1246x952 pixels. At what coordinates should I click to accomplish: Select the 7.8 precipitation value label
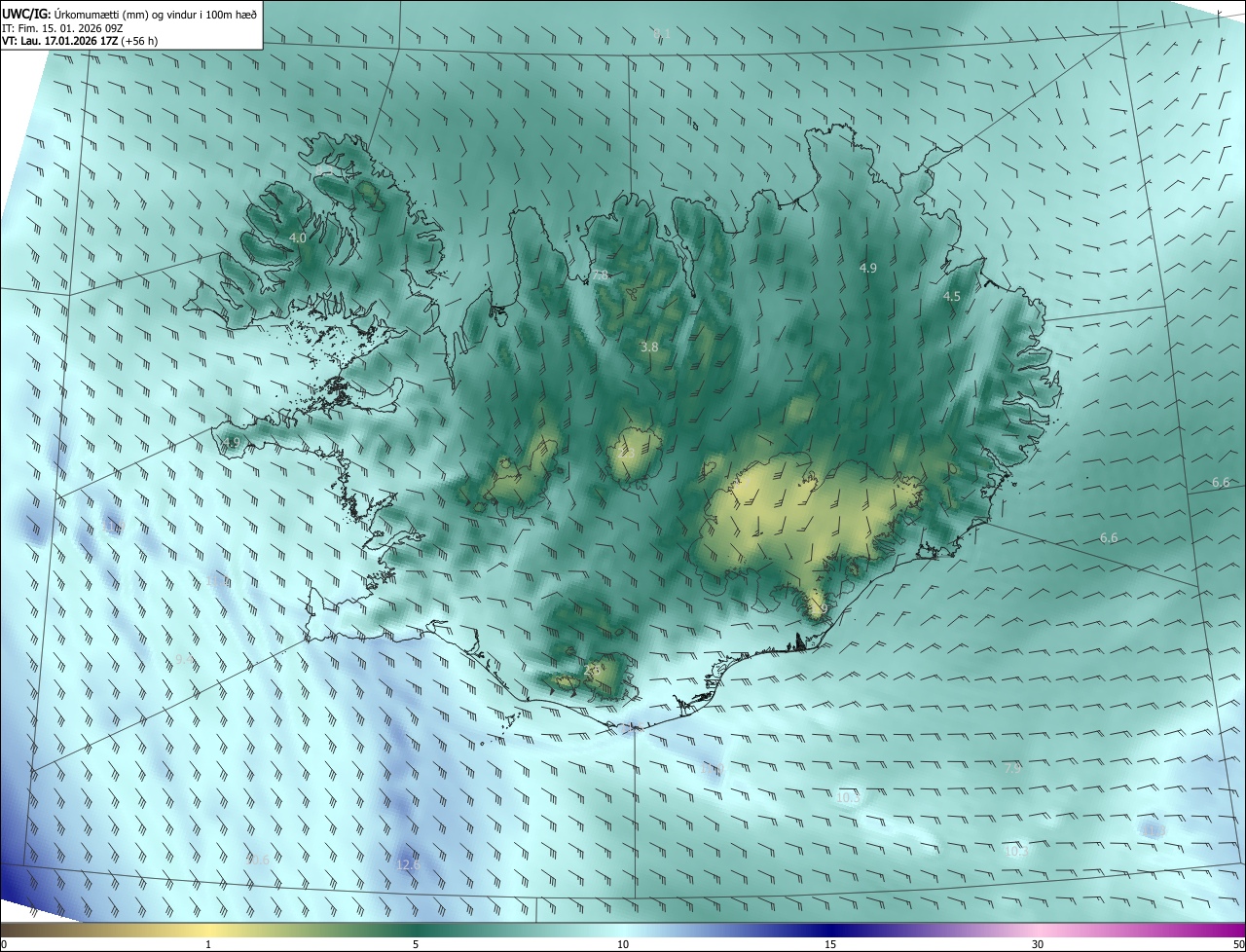[x=600, y=275]
